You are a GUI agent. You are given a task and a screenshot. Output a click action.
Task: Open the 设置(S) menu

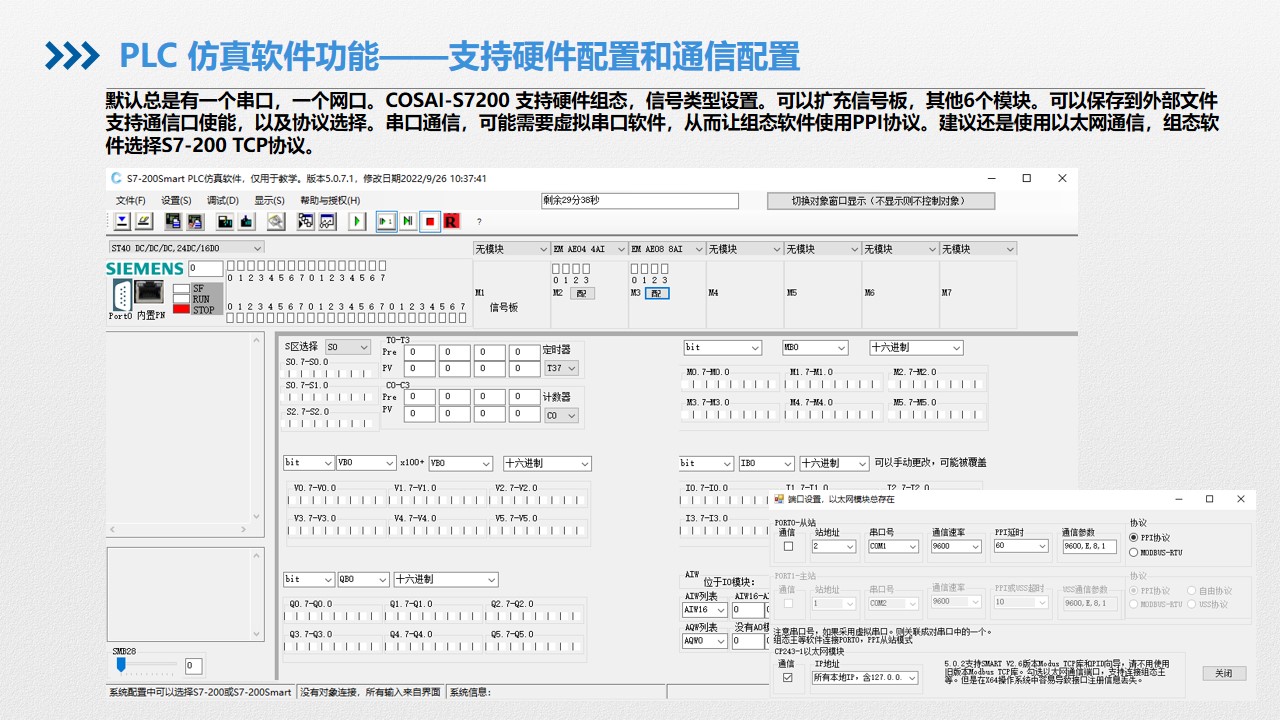176,200
